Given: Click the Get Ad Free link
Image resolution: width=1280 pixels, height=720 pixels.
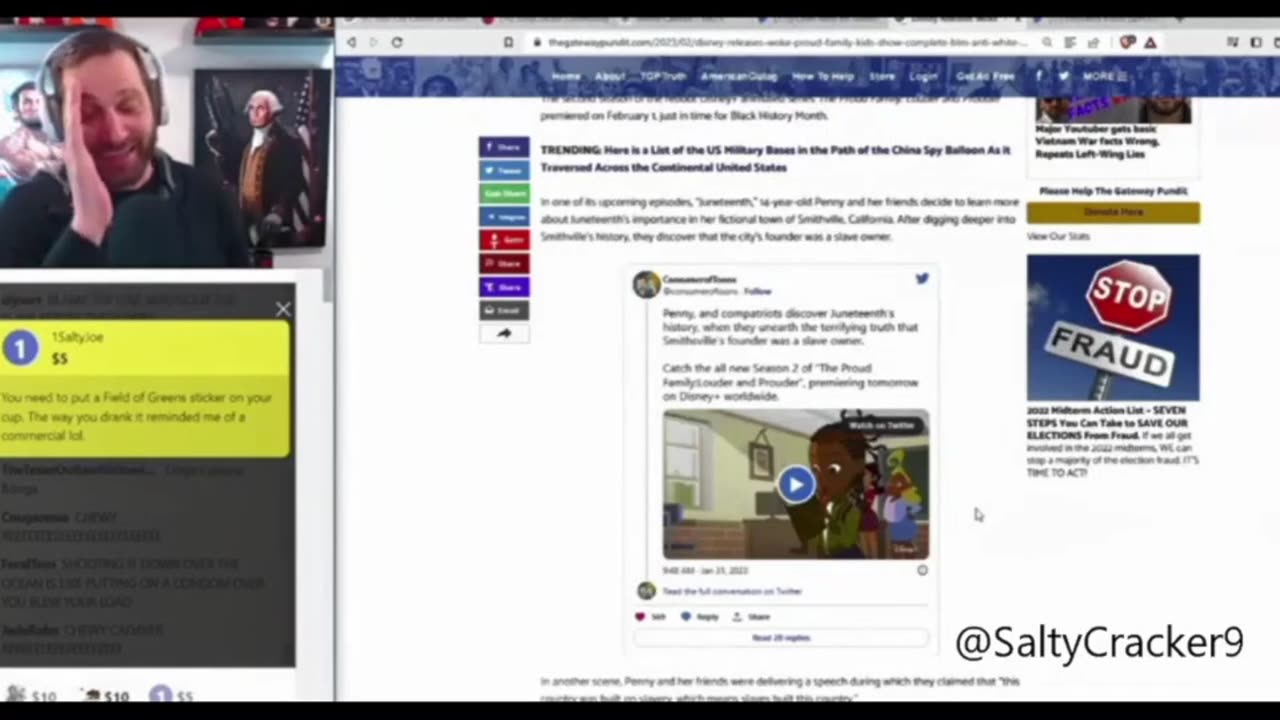Looking at the screenshot, I should click(985, 76).
